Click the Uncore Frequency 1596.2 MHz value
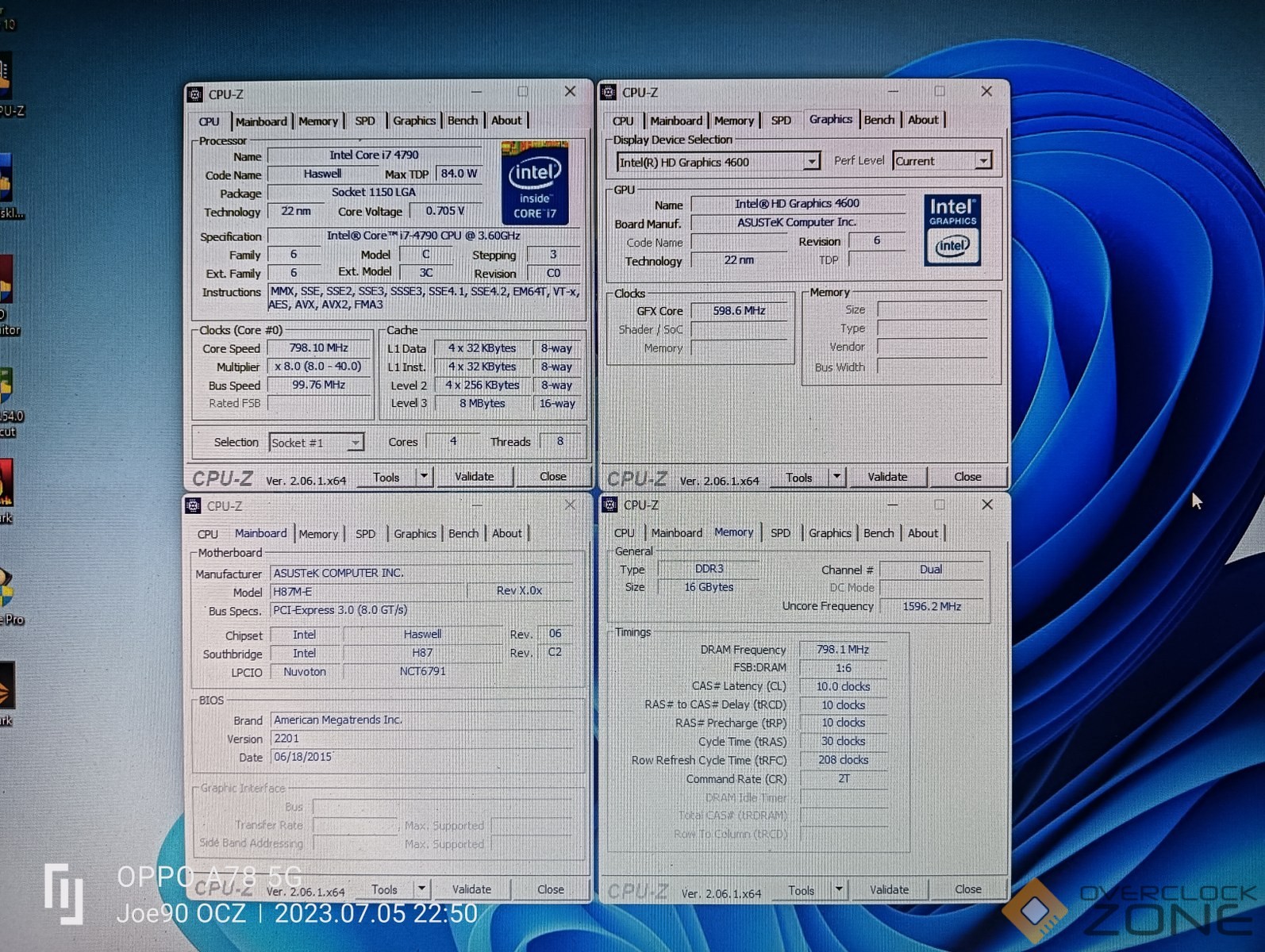The width and height of the screenshot is (1265, 952). [932, 606]
